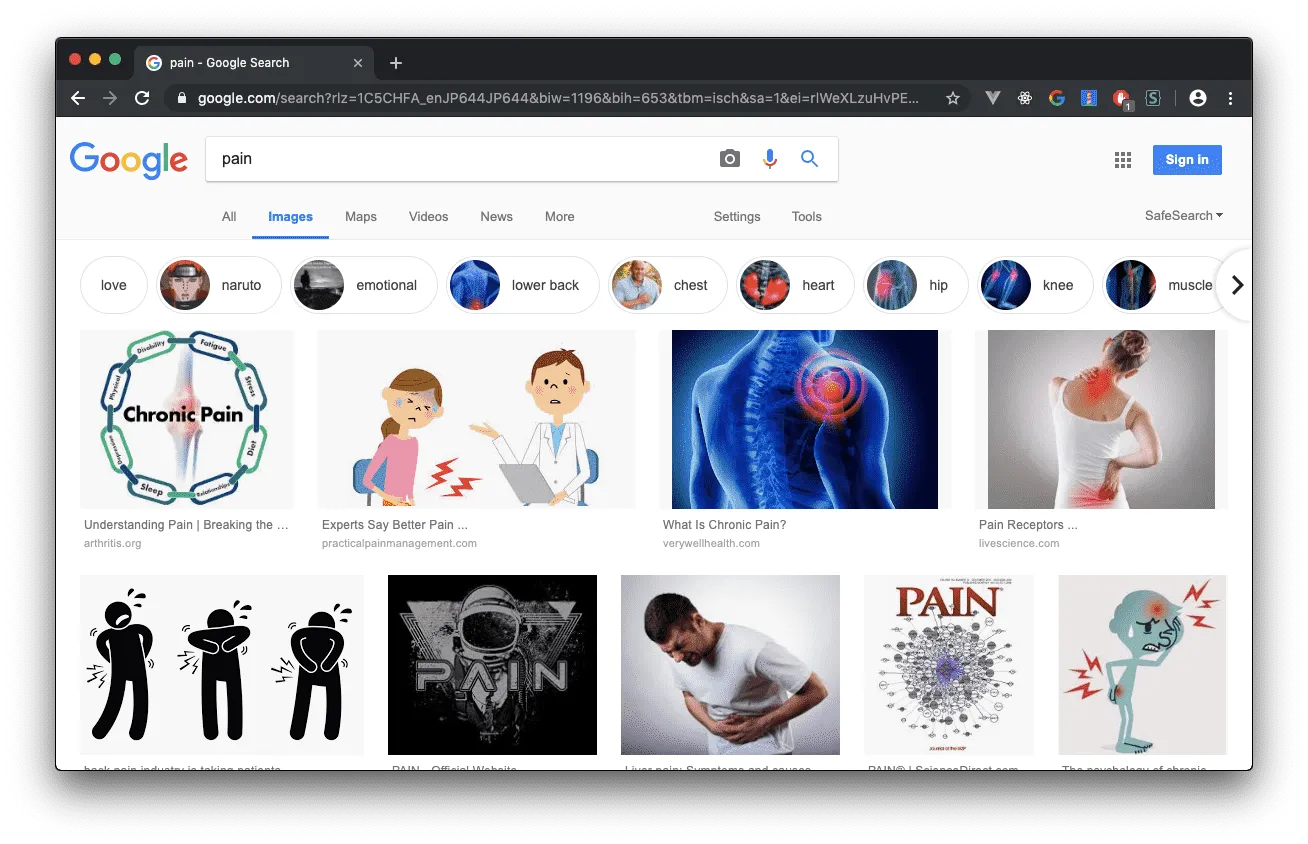Open the React devtools extension icon
The width and height of the screenshot is (1308, 844).
pyautogui.click(x=1025, y=98)
